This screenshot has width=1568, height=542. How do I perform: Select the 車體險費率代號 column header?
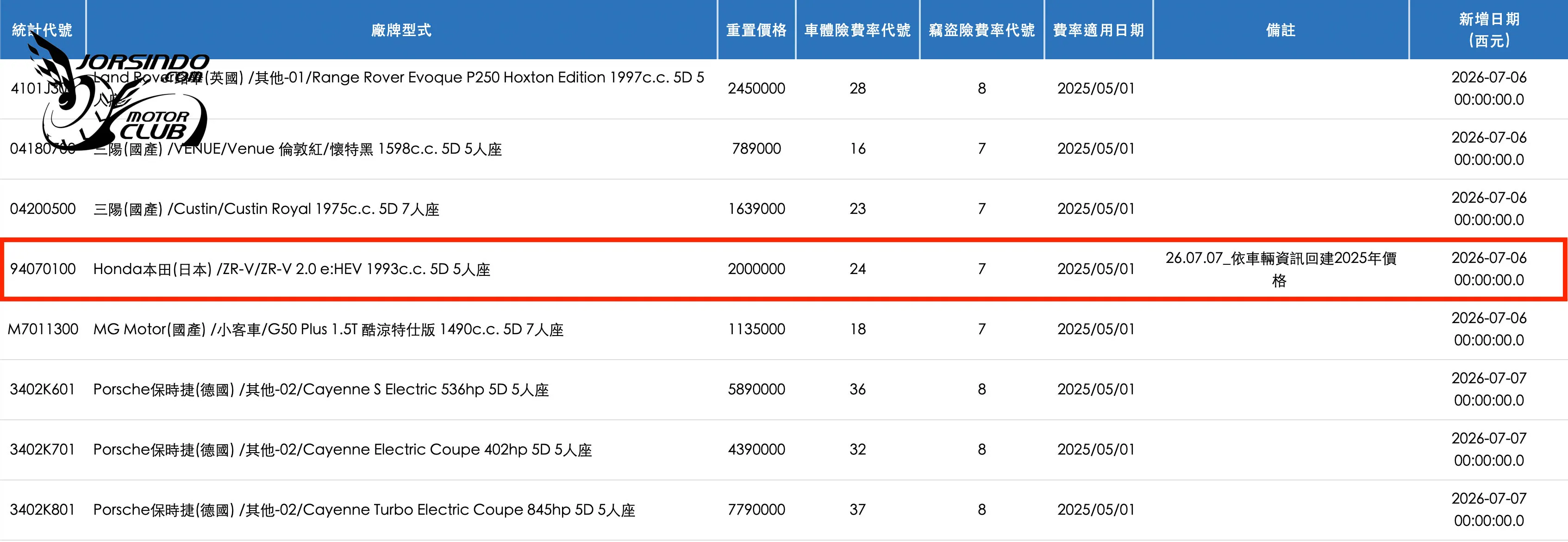pyautogui.click(x=858, y=30)
